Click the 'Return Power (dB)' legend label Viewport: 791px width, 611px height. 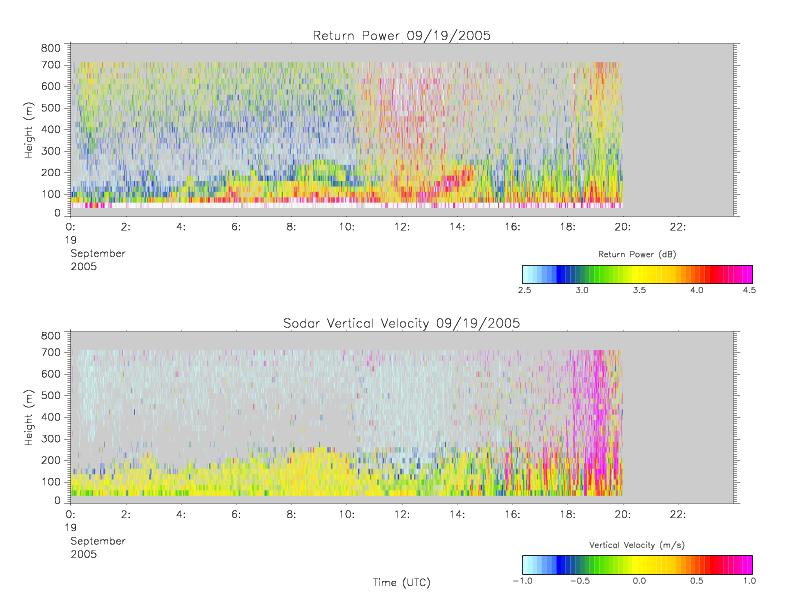(637, 254)
